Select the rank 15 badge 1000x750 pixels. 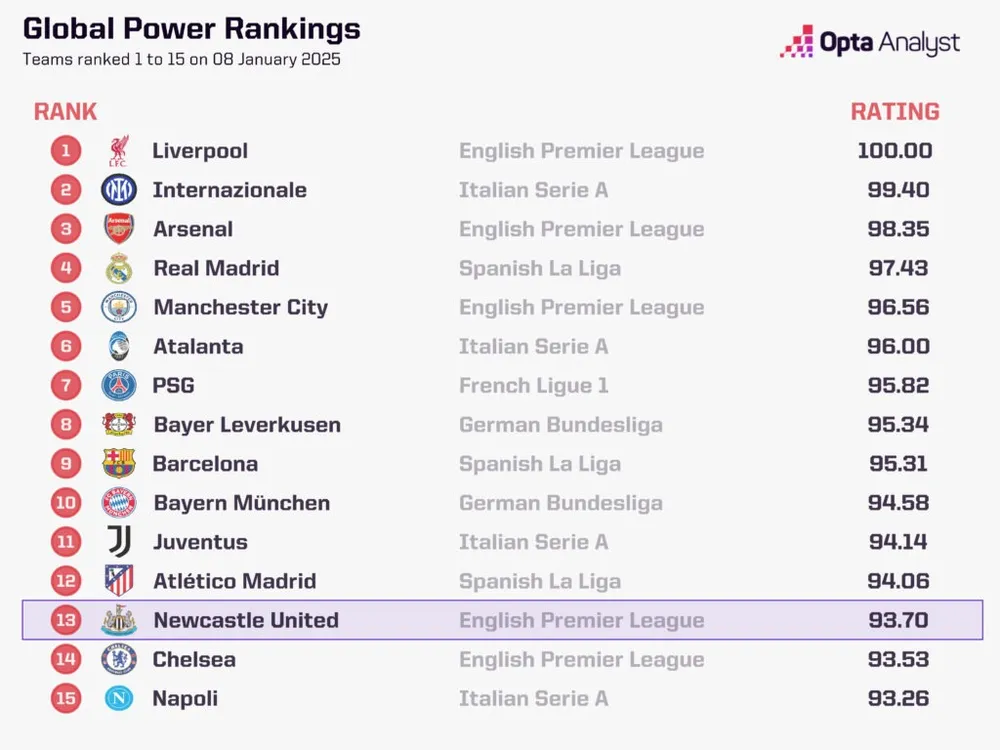click(66, 698)
